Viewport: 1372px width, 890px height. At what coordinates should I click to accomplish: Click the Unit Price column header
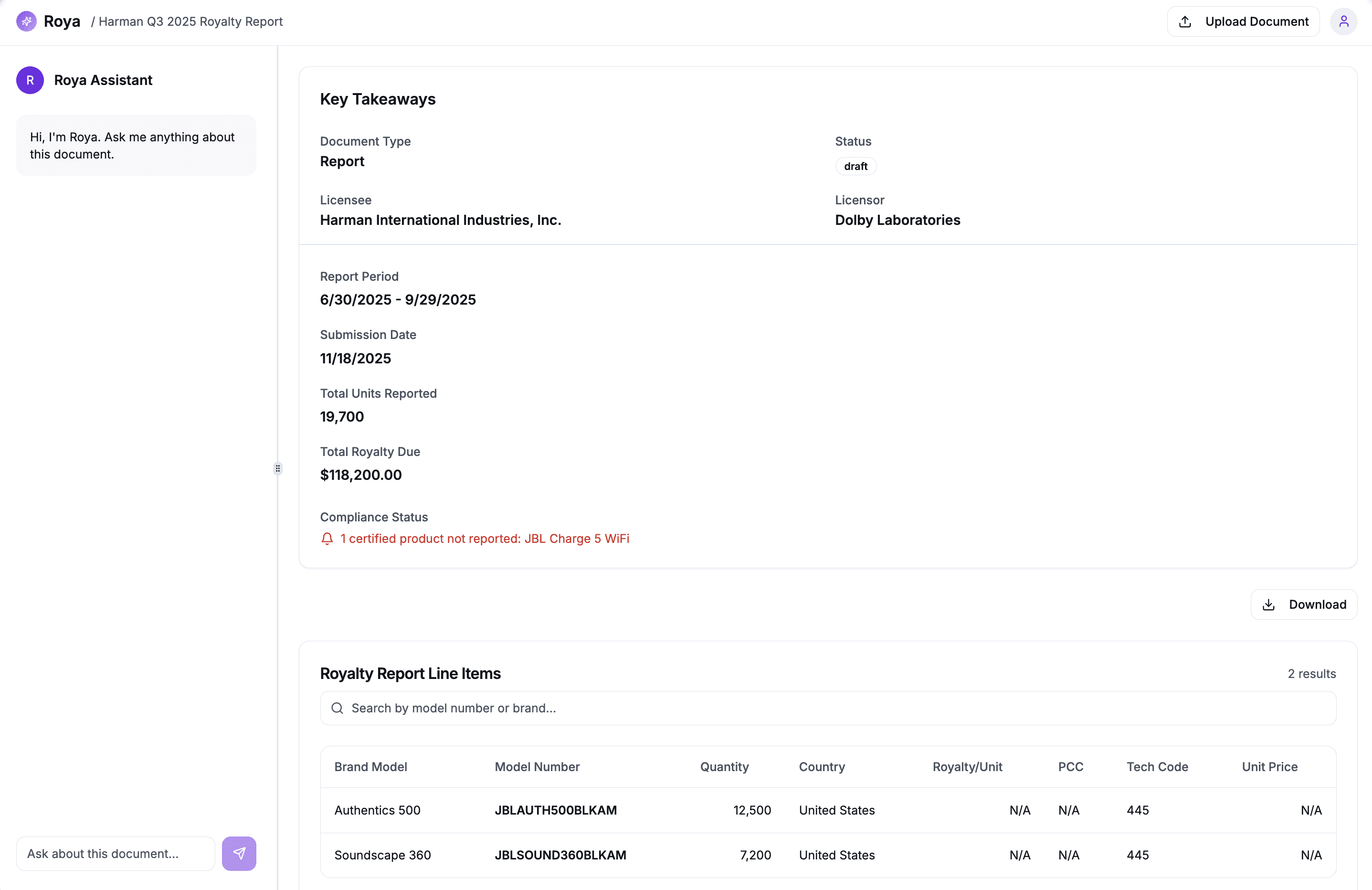[1269, 767]
